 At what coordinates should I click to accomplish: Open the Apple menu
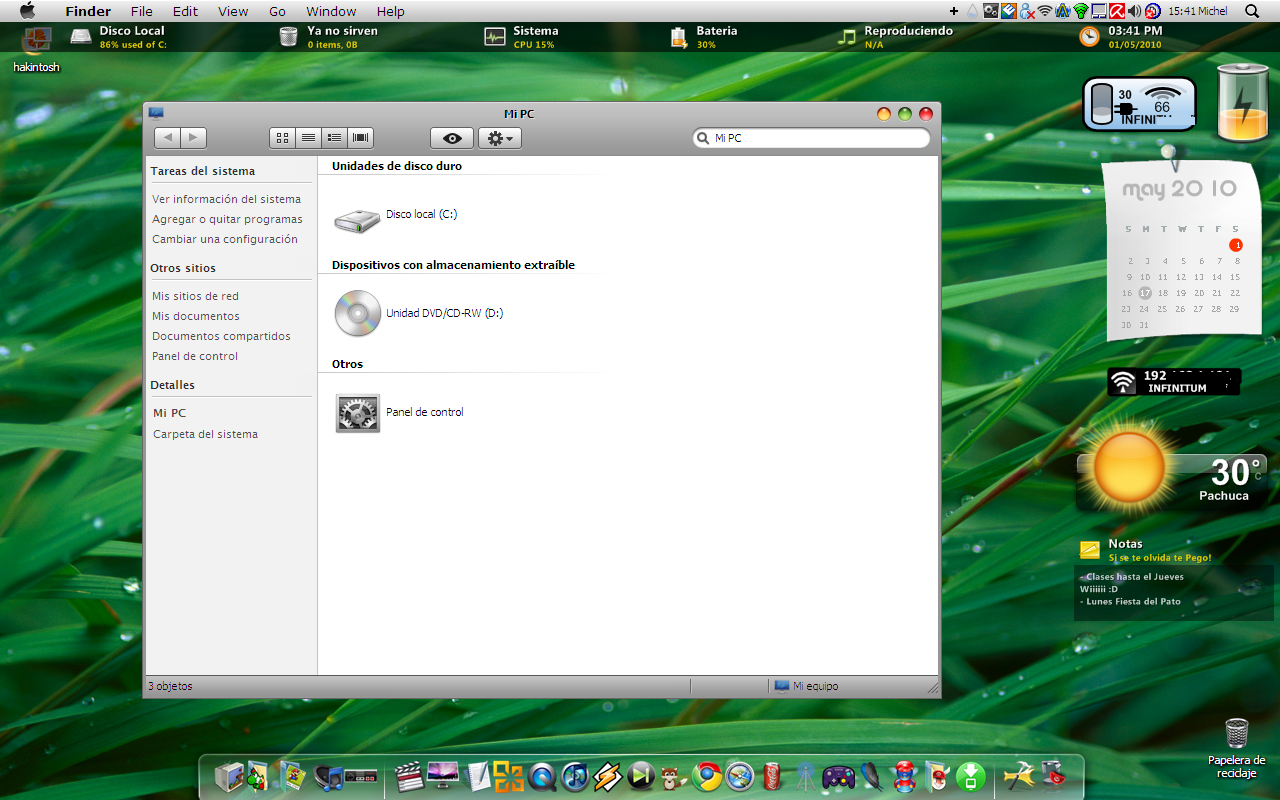click(x=27, y=11)
